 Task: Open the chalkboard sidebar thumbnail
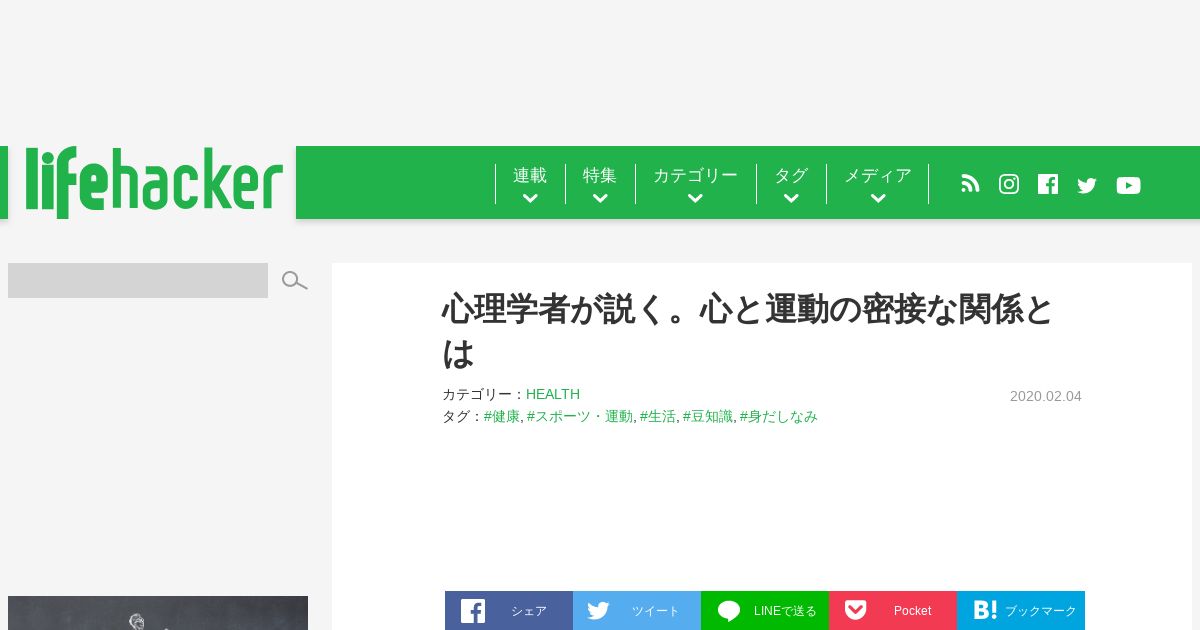point(158,613)
